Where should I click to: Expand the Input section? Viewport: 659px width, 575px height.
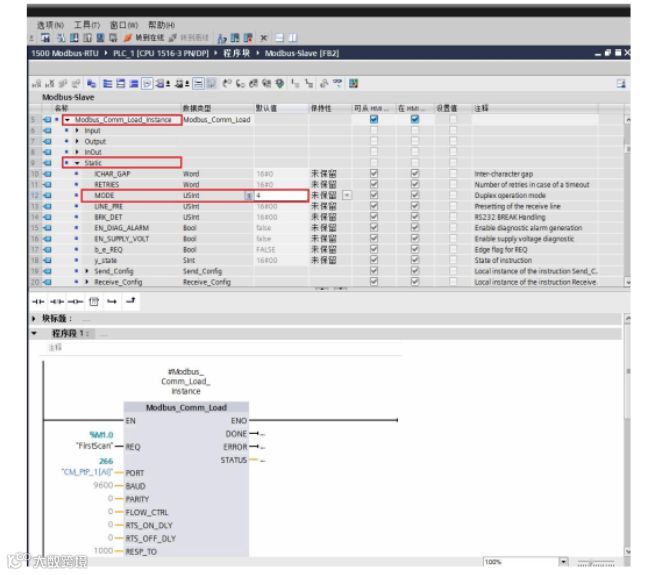(77, 131)
